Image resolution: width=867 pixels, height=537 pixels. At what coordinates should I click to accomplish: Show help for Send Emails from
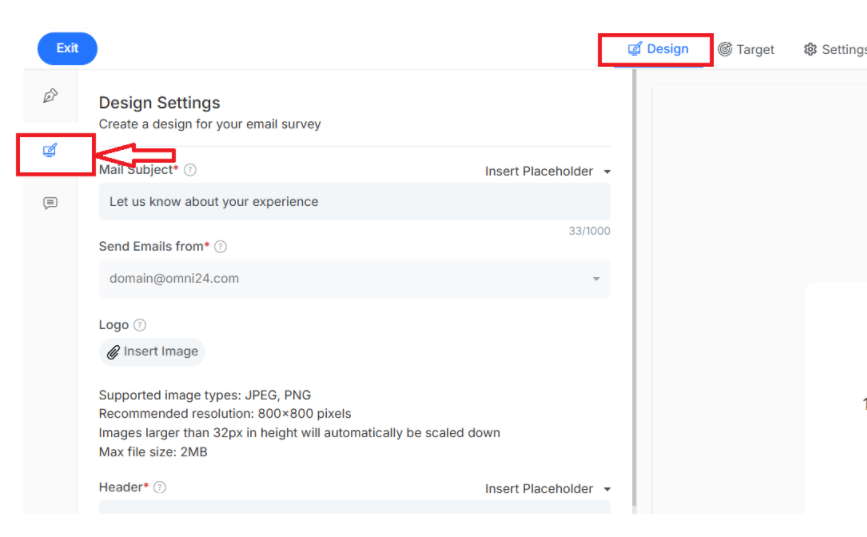pyautogui.click(x=220, y=247)
